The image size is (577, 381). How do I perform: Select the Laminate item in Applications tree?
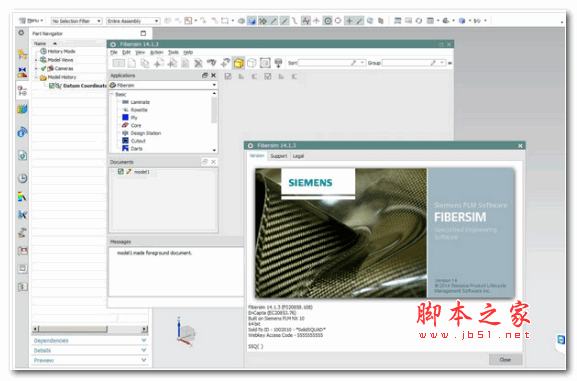pyautogui.click(x=136, y=102)
